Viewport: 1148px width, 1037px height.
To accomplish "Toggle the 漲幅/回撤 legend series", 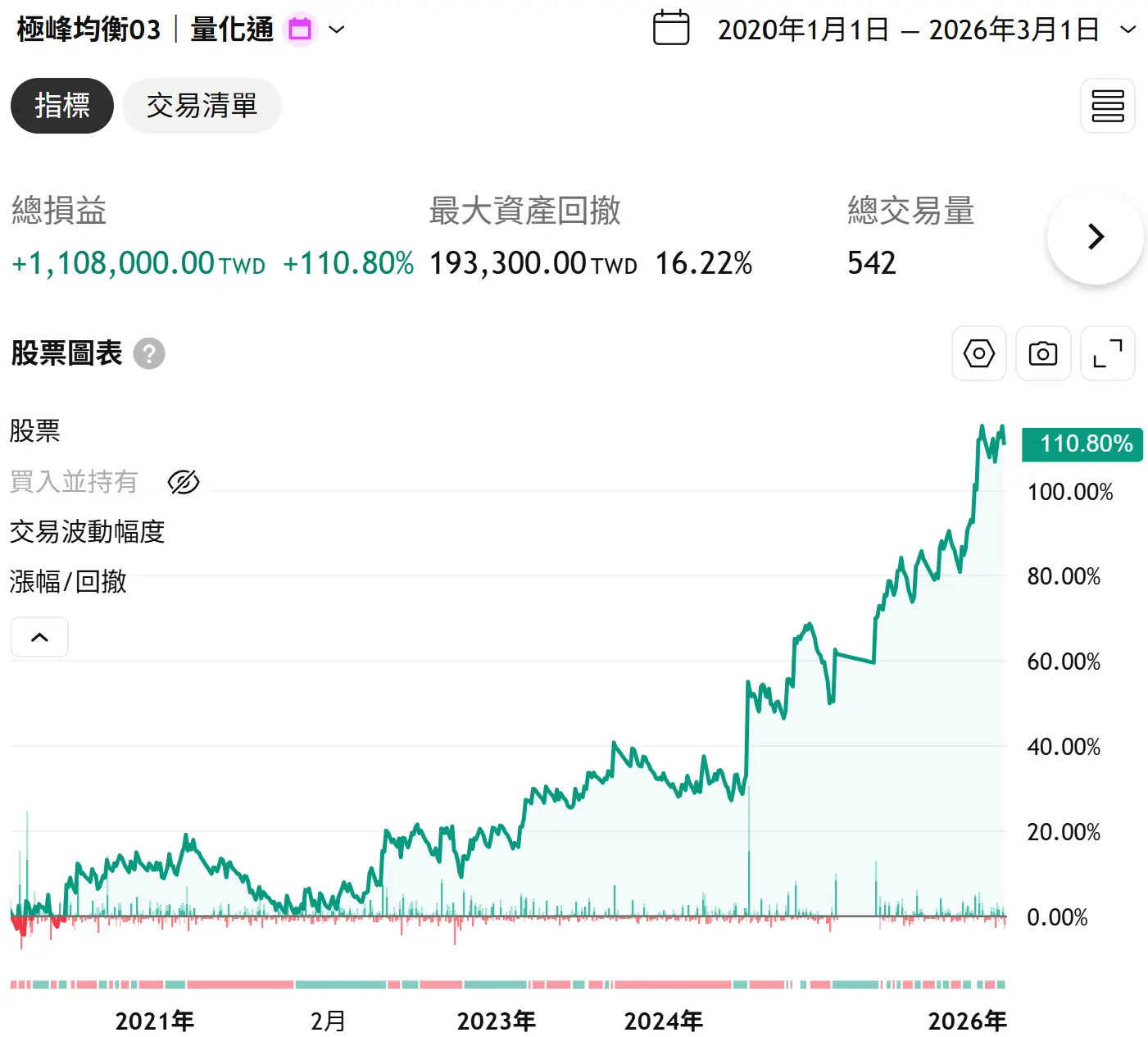I will click(68, 582).
